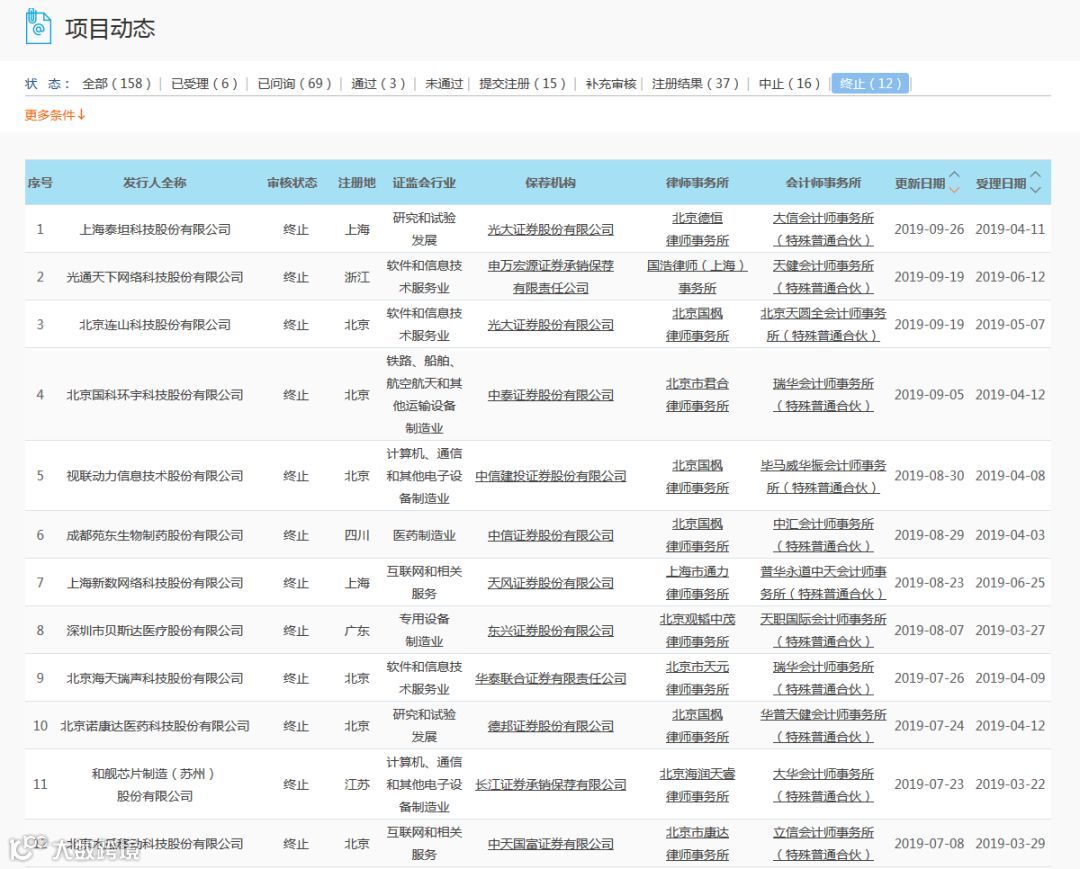
Task: Click issuer 和舰芯片制造（苏州）股份有限公司
Action: click(x=155, y=784)
